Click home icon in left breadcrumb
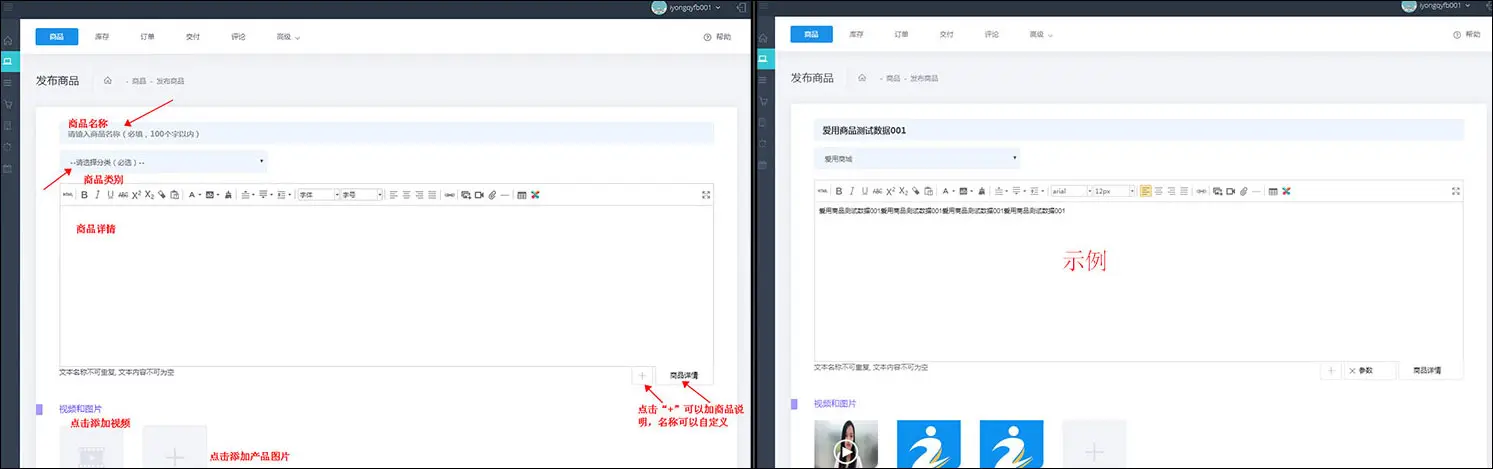Viewport: 1493px width, 469px height. point(107,80)
